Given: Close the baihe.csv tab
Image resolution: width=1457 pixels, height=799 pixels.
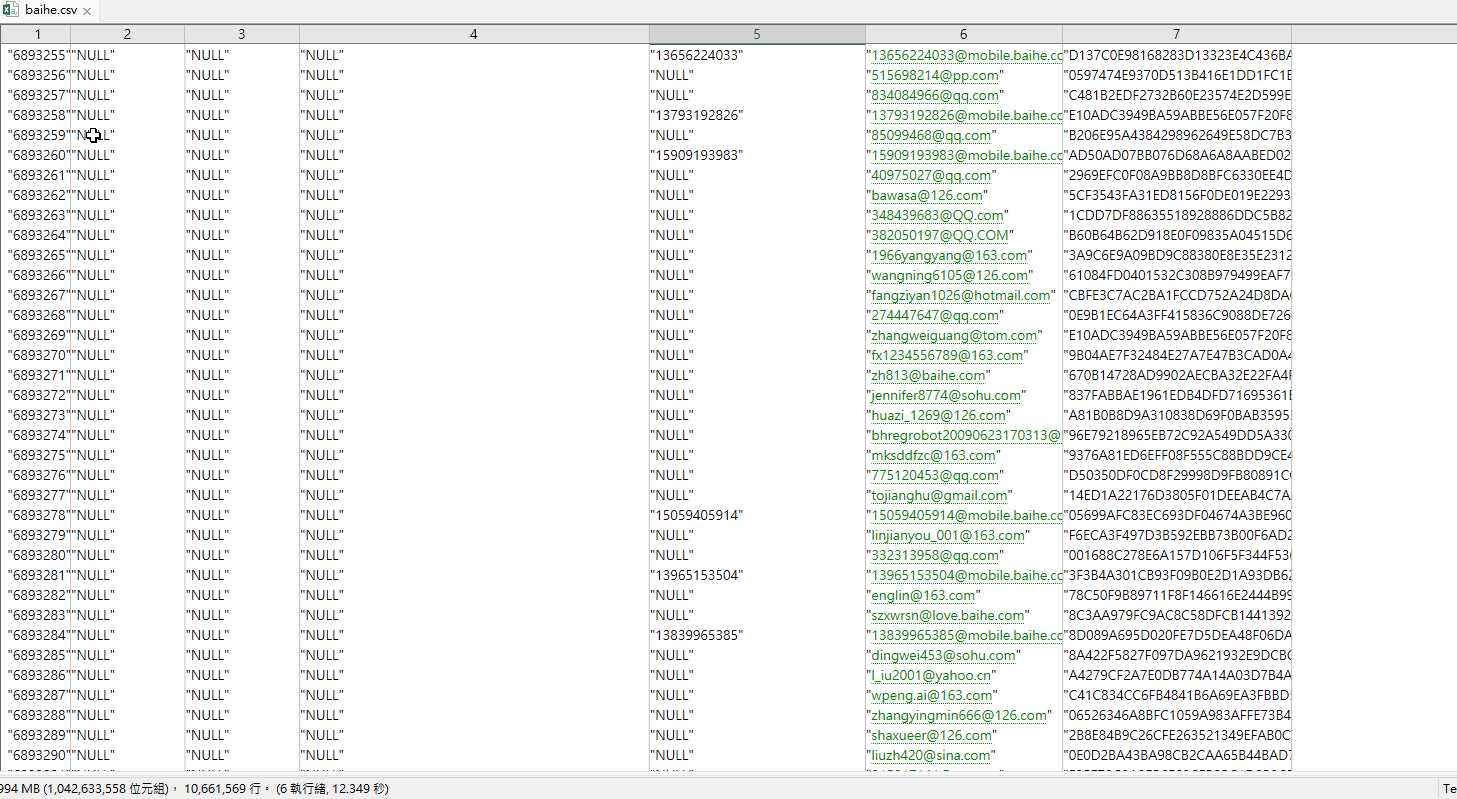Looking at the screenshot, I should coord(87,11).
